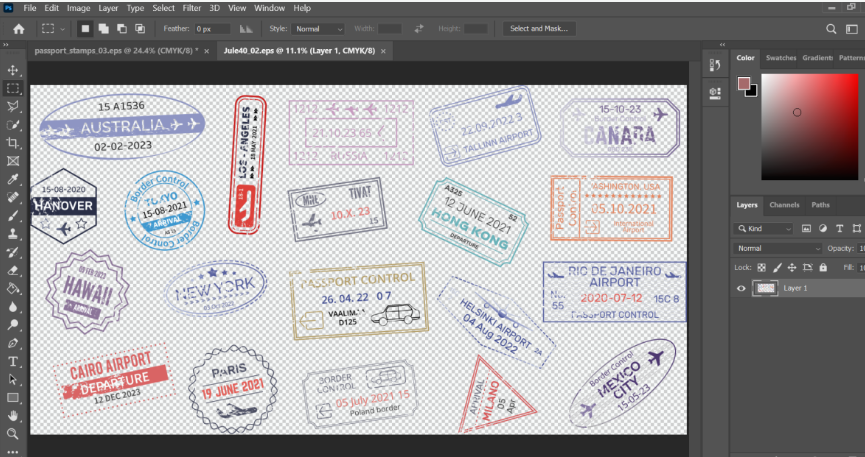
Task: Toggle filter for adjustment layers
Action: coord(823,228)
